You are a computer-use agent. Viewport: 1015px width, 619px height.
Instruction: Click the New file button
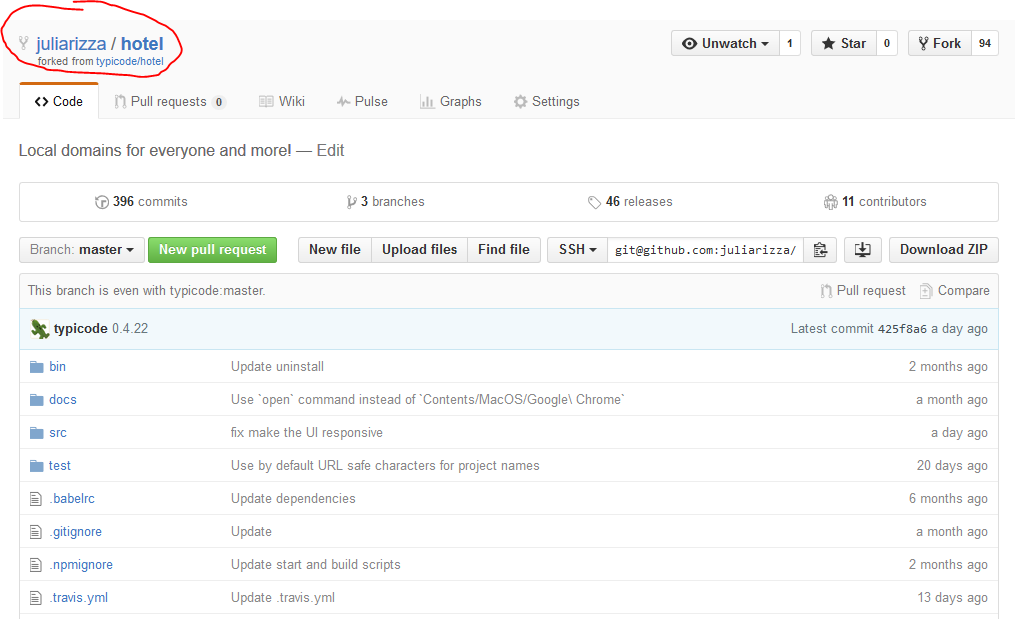335,250
